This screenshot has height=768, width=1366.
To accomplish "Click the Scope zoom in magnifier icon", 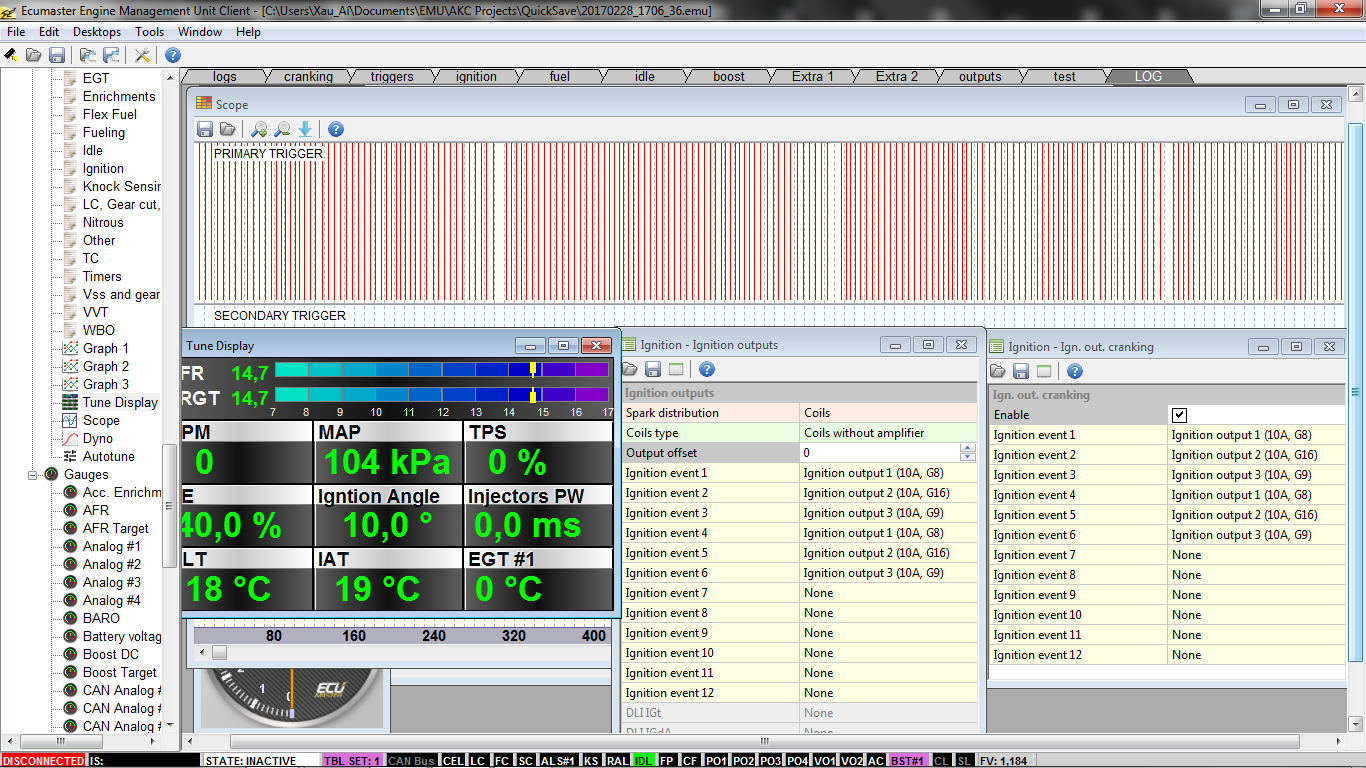I will coord(259,129).
